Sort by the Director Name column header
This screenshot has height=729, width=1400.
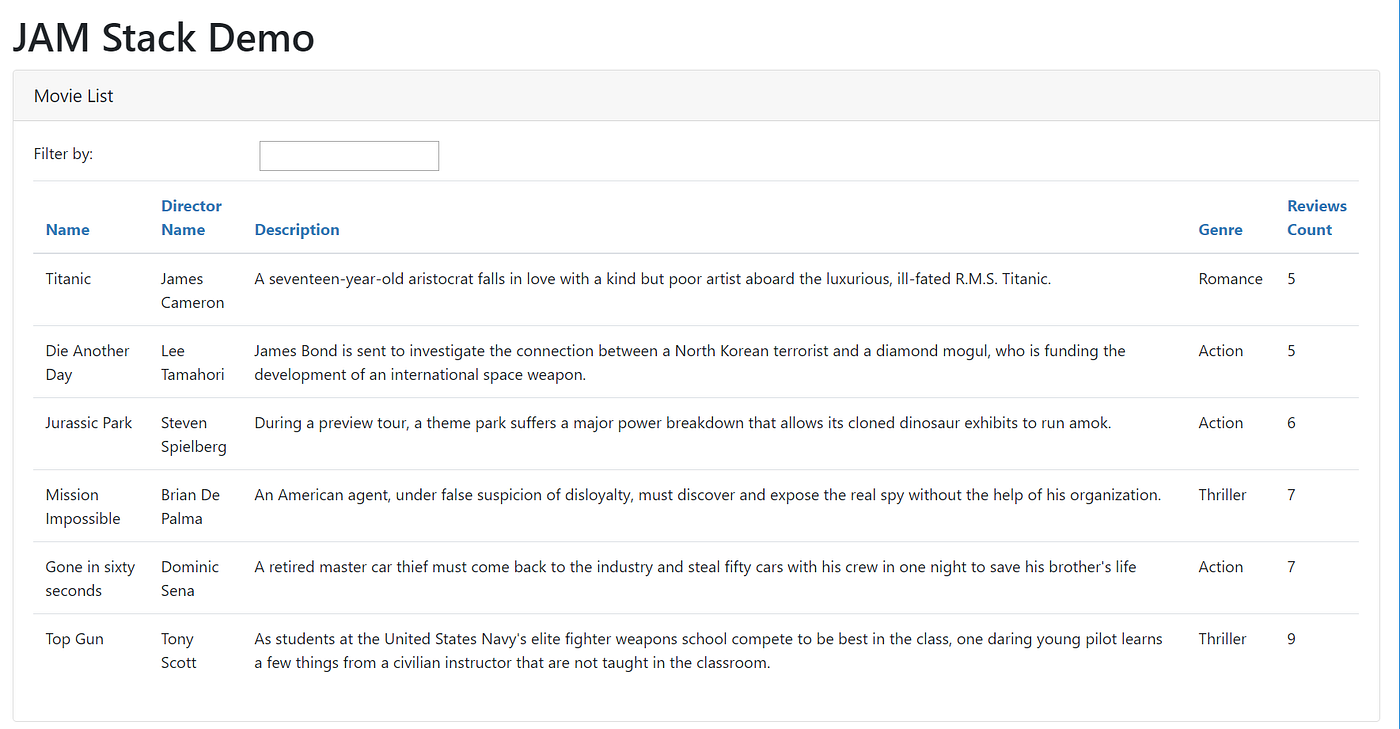pyautogui.click(x=191, y=218)
